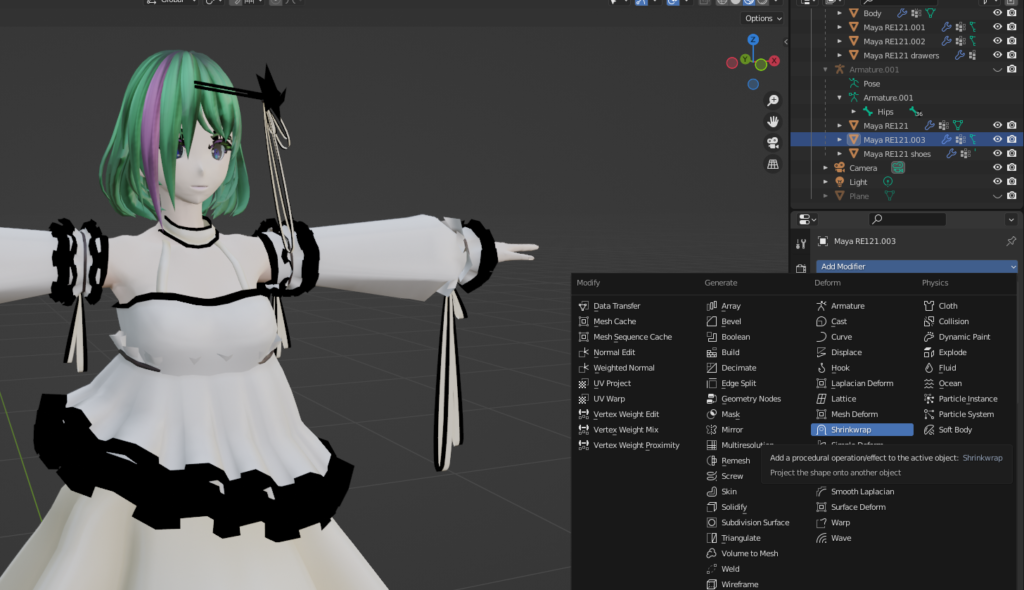The height and width of the screenshot is (590, 1024).
Task: Click the blue Z axis on gizmo
Action: click(x=753, y=40)
